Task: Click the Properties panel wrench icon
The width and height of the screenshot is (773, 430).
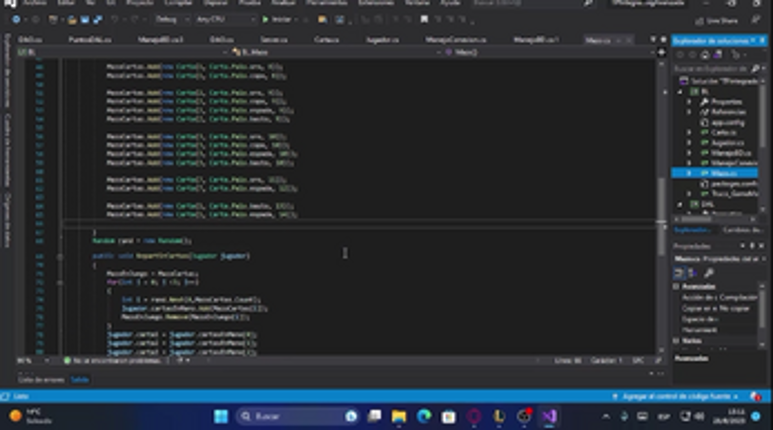Action: (708, 273)
